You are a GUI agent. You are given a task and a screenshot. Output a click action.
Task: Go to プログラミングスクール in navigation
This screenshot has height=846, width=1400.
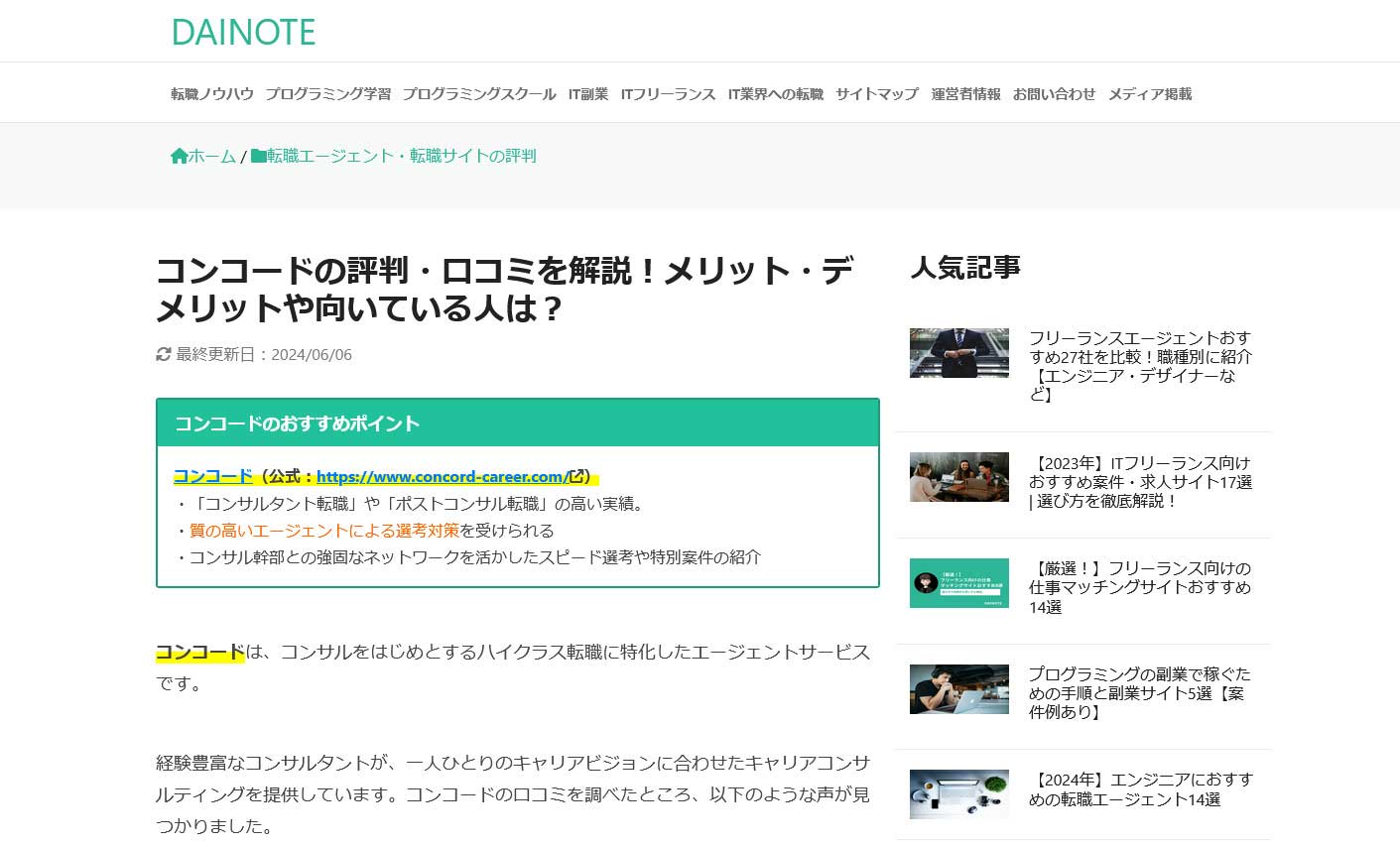[479, 94]
